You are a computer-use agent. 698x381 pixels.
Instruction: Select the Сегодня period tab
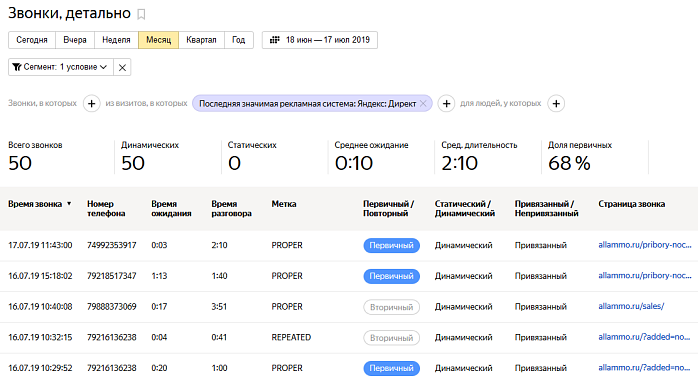[x=32, y=40]
